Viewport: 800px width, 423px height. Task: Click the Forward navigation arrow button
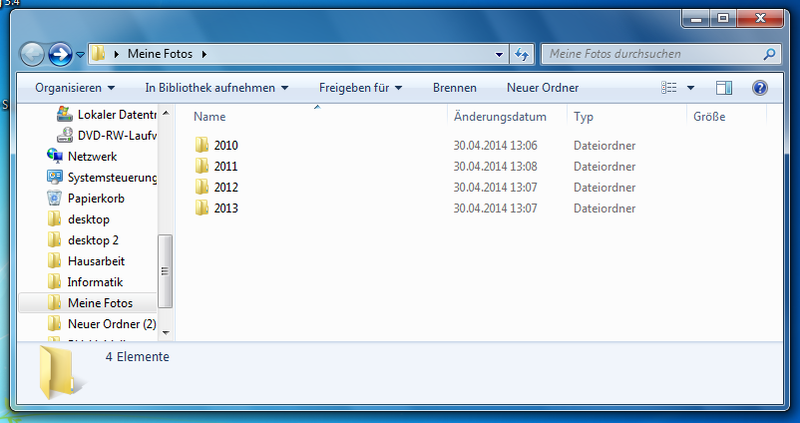(60, 54)
